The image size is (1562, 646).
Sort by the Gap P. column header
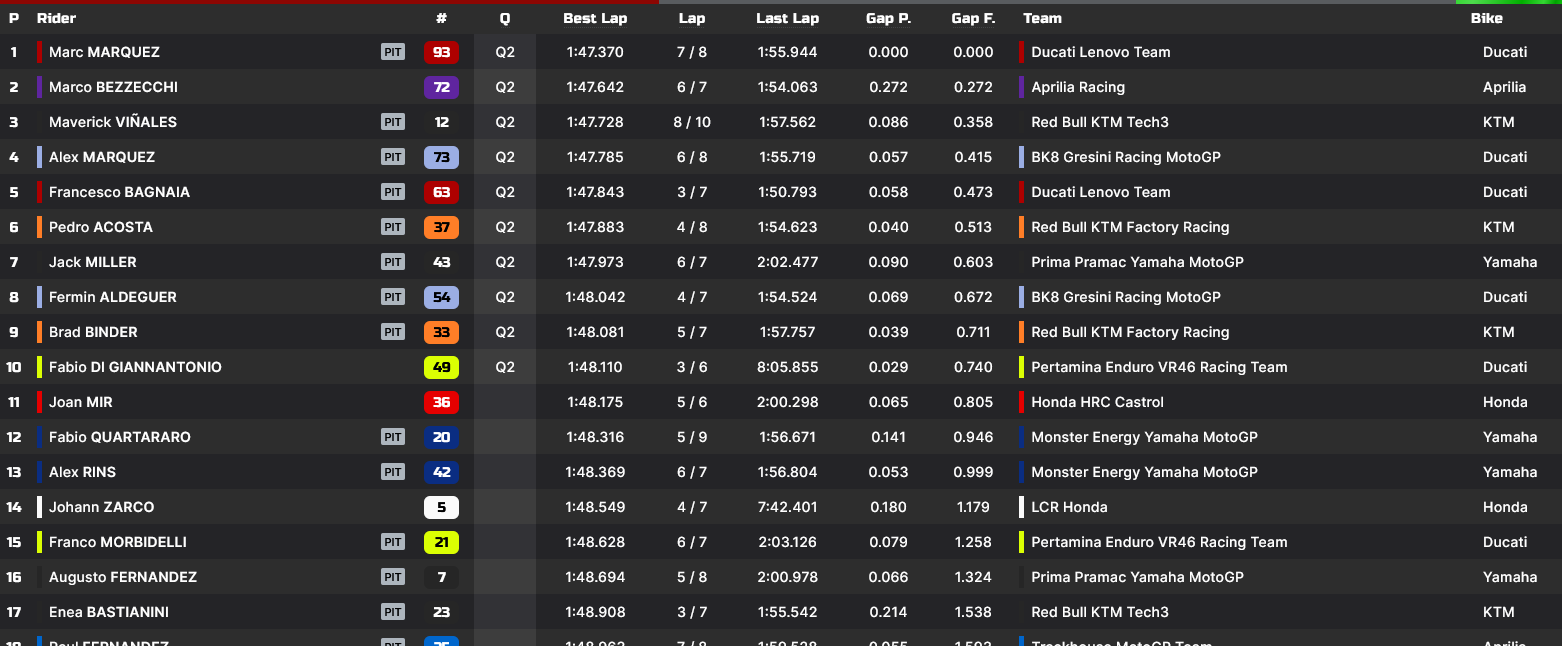888,18
